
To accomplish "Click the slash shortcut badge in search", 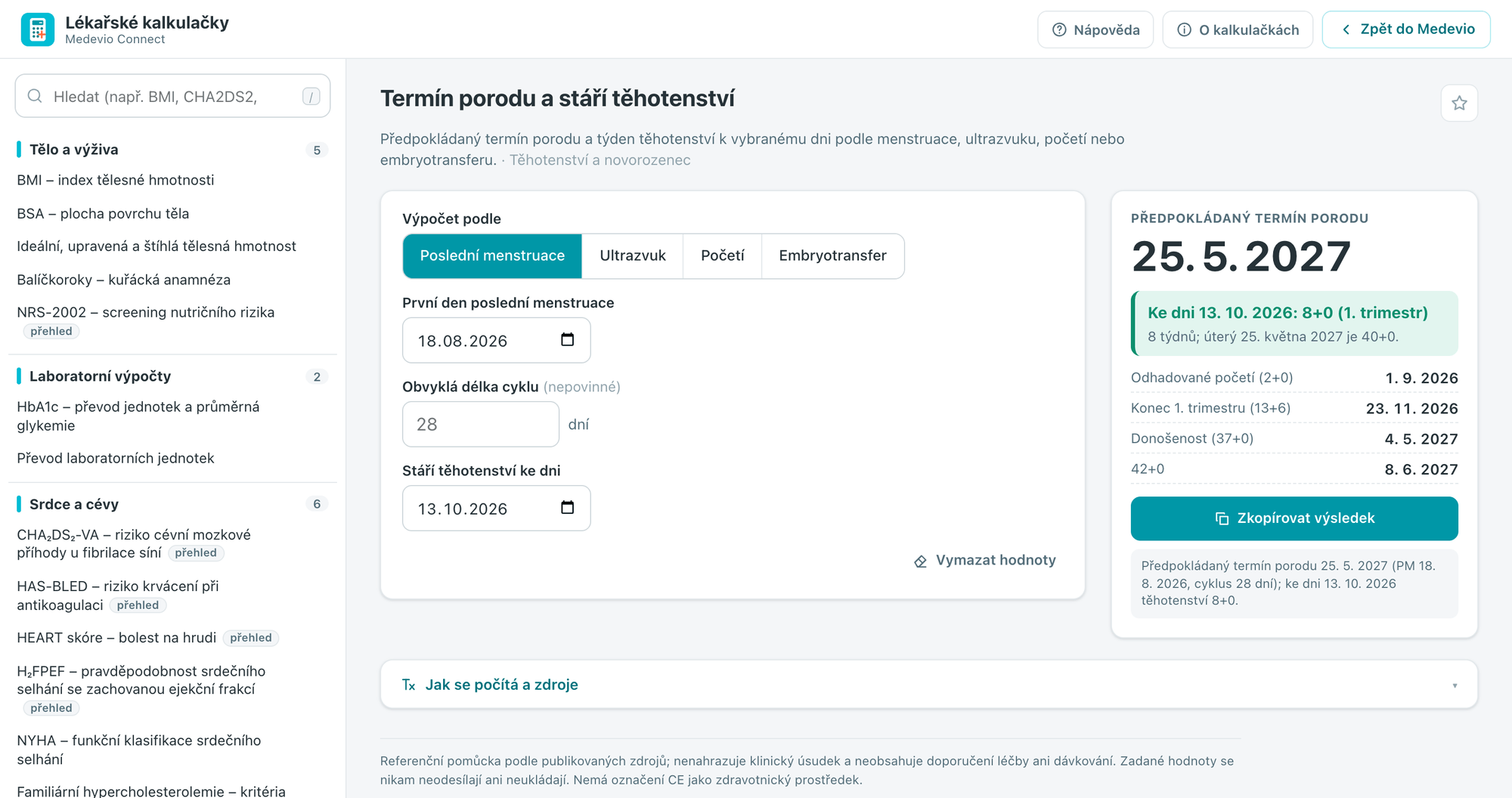I will [x=311, y=96].
